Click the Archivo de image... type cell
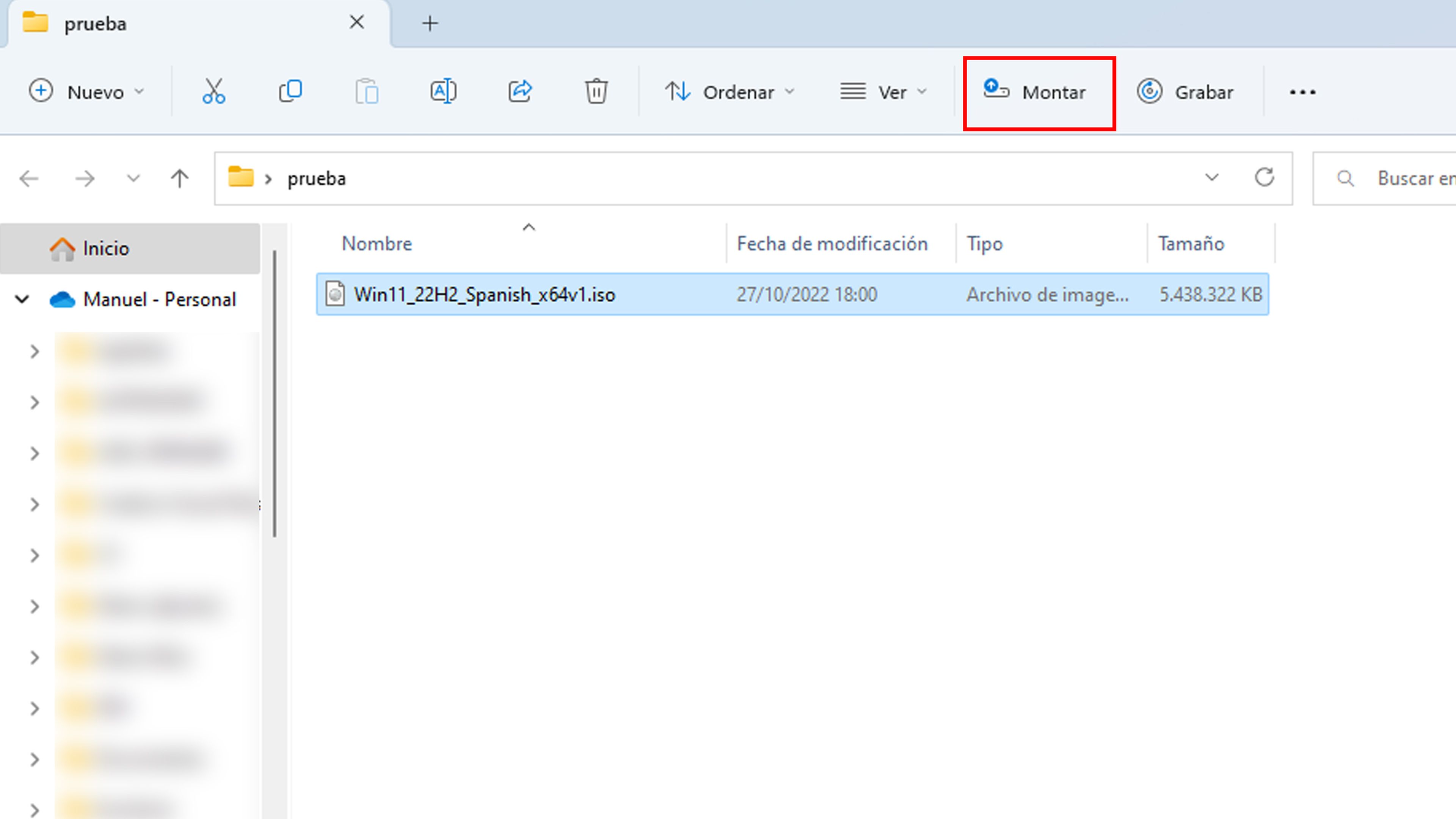 coord(1047,295)
